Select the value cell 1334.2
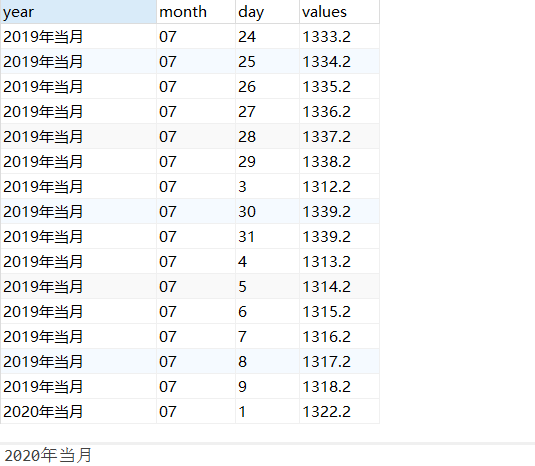This screenshot has height=466, width=535. [339, 61]
